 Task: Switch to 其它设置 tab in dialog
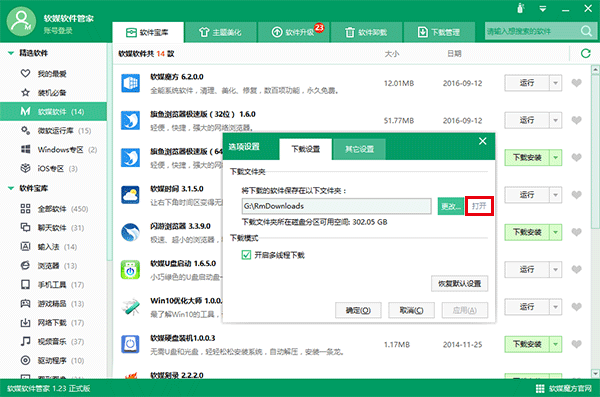coord(359,149)
